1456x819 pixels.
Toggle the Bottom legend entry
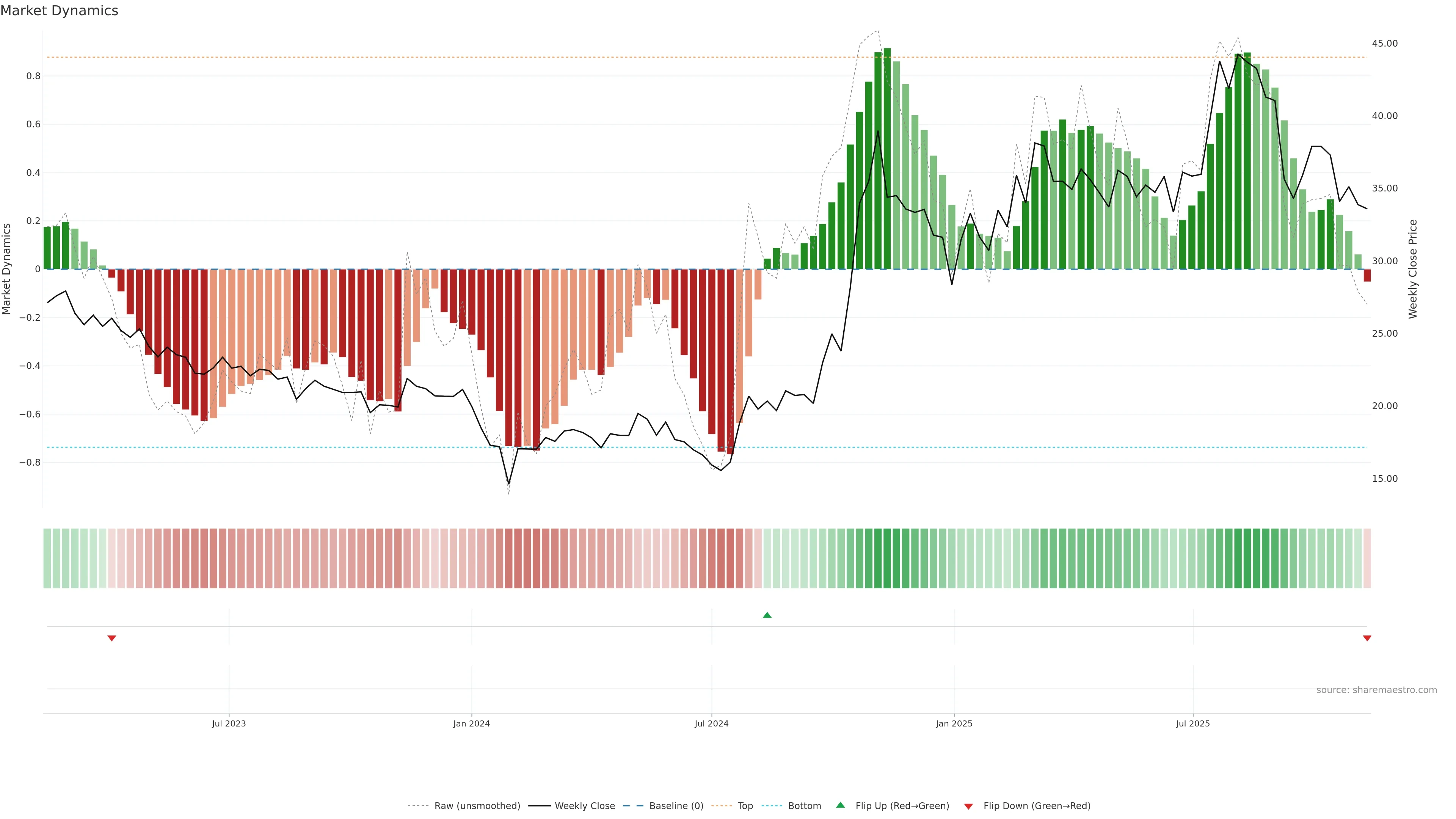coord(804,806)
